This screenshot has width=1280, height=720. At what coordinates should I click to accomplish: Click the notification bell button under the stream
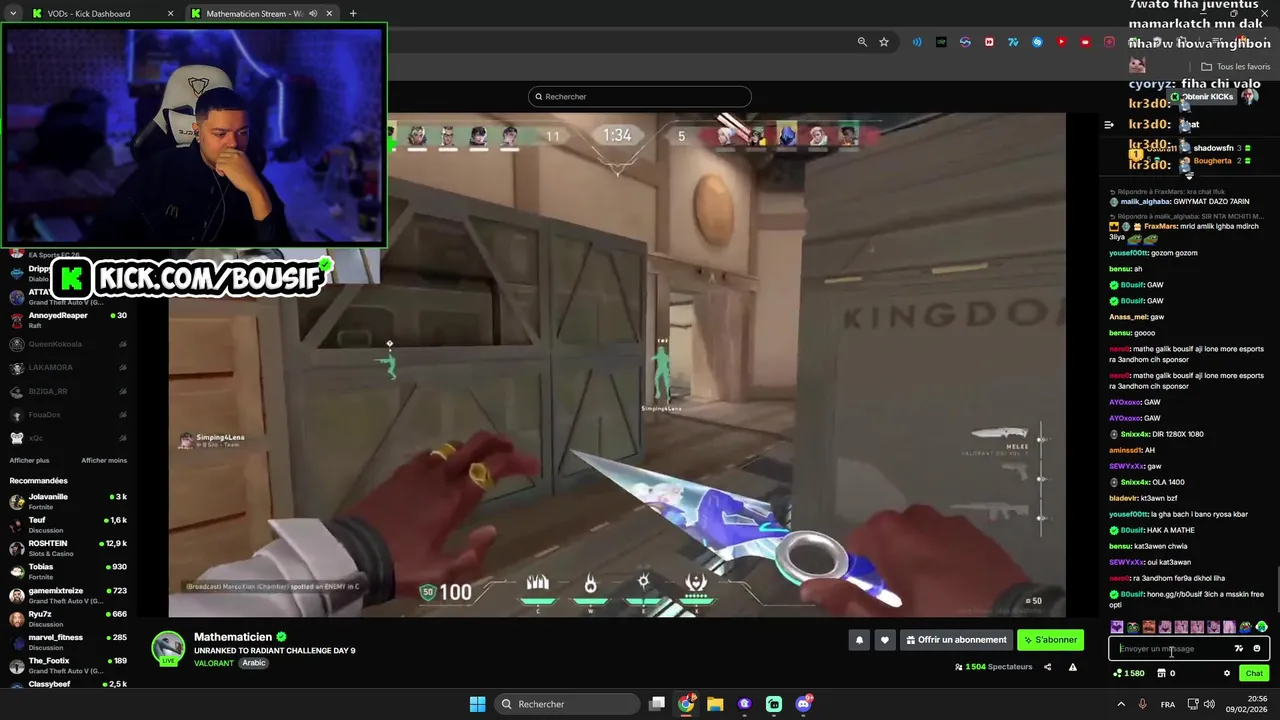click(x=859, y=640)
